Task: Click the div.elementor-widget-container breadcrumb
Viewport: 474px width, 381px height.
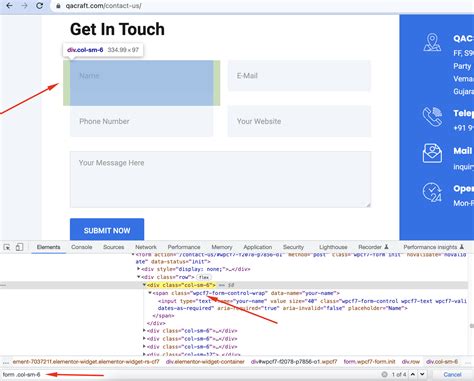Action: click(x=205, y=362)
